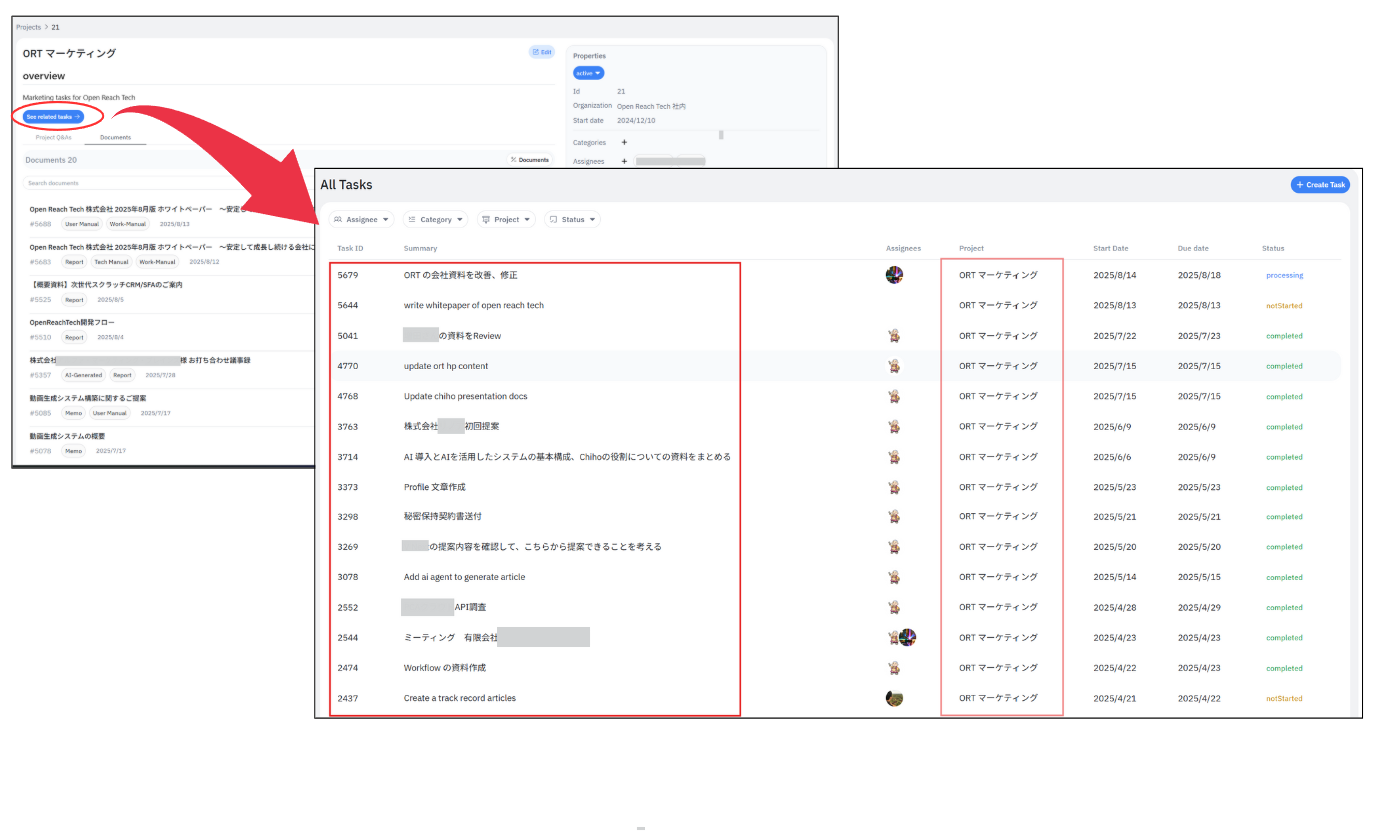This screenshot has height=831, width=1389.
Task: Switch to the Project Q&As tab
Action: click(x=54, y=137)
